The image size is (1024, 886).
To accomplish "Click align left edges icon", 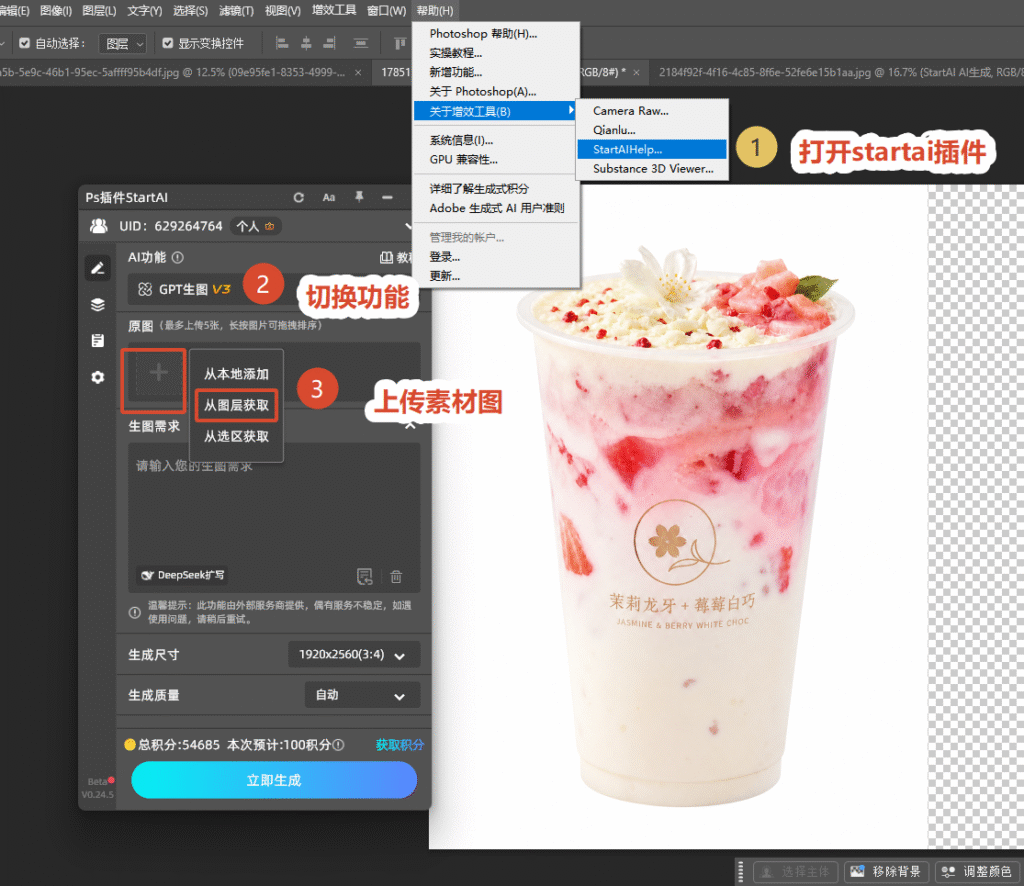I will pos(282,43).
